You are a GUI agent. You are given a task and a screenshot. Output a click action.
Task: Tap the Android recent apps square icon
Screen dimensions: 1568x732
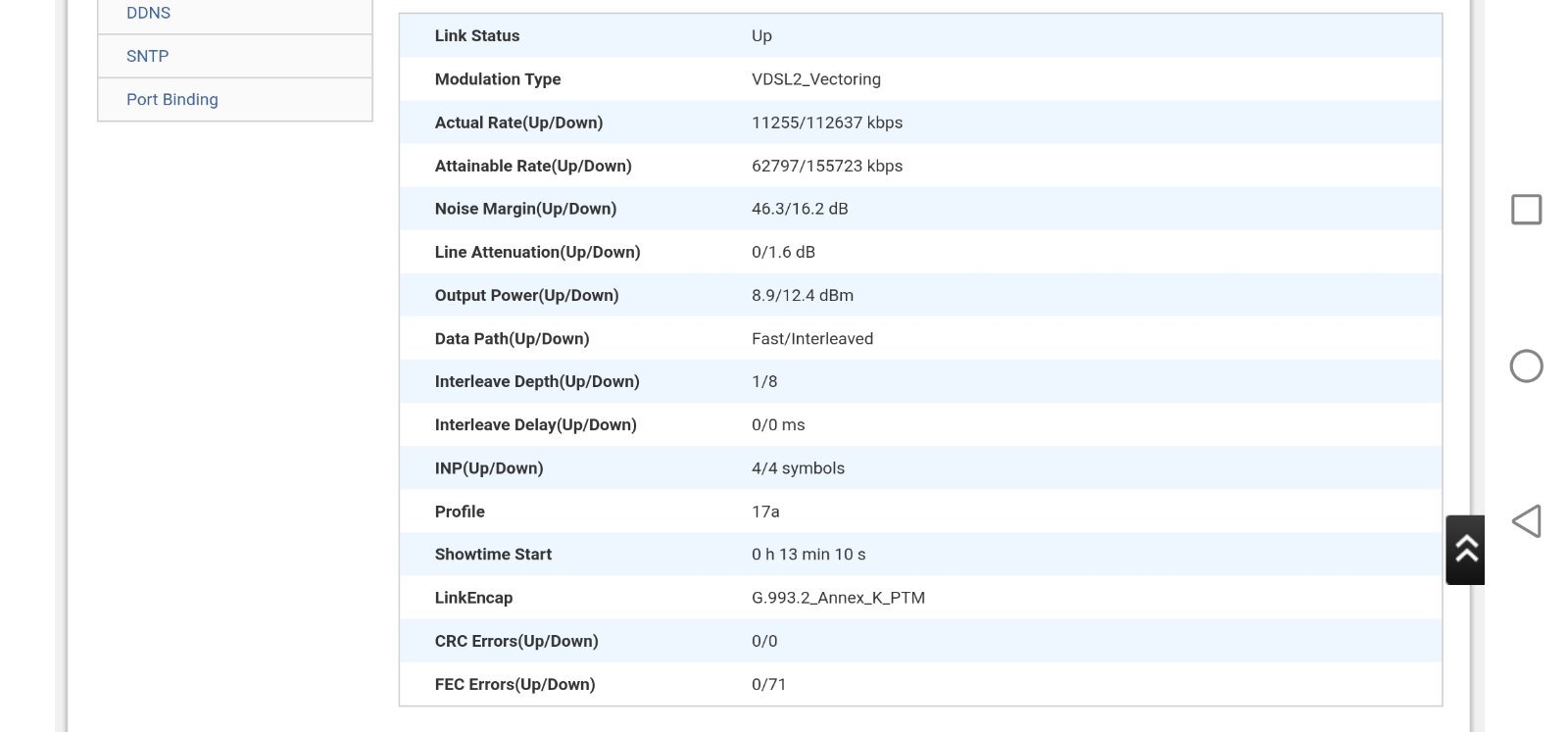[1526, 210]
